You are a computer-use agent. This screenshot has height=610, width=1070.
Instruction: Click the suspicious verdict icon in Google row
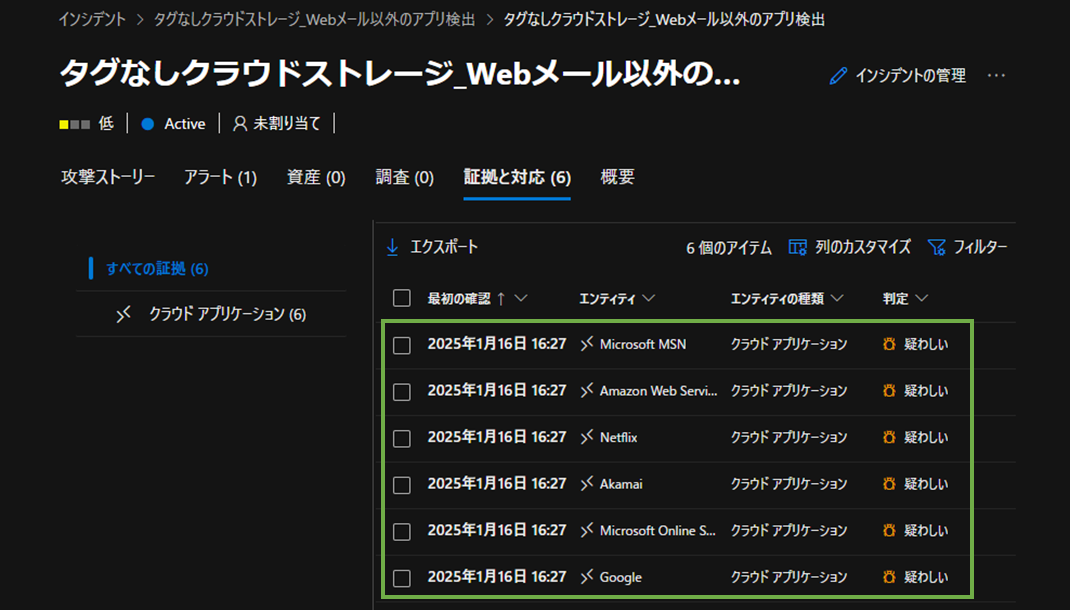coord(889,577)
